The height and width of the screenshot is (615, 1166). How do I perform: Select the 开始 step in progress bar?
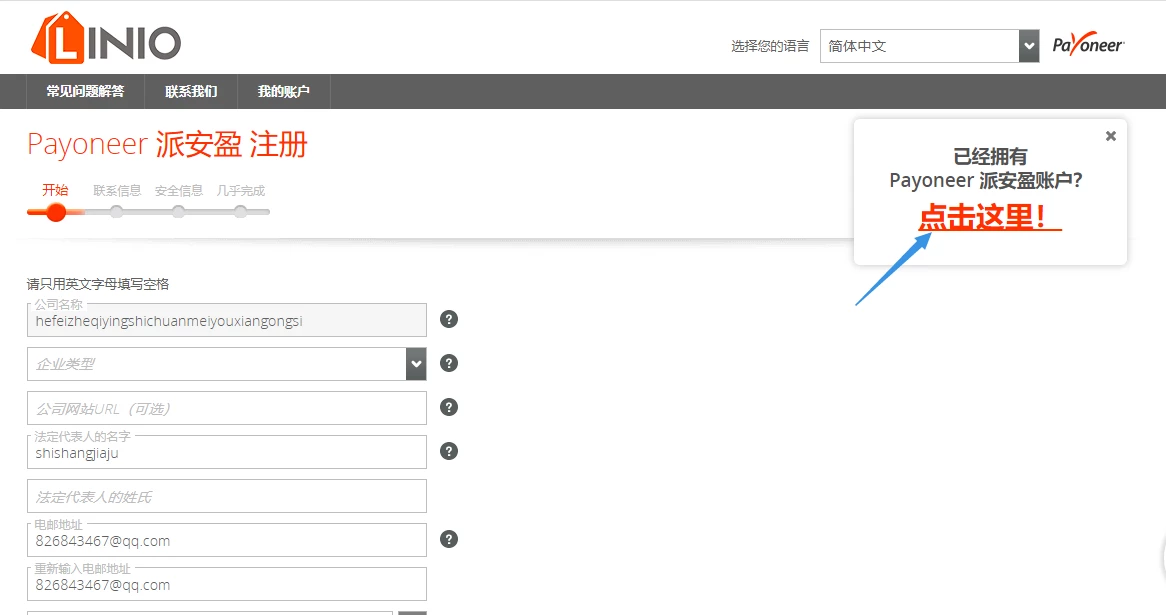55,190
